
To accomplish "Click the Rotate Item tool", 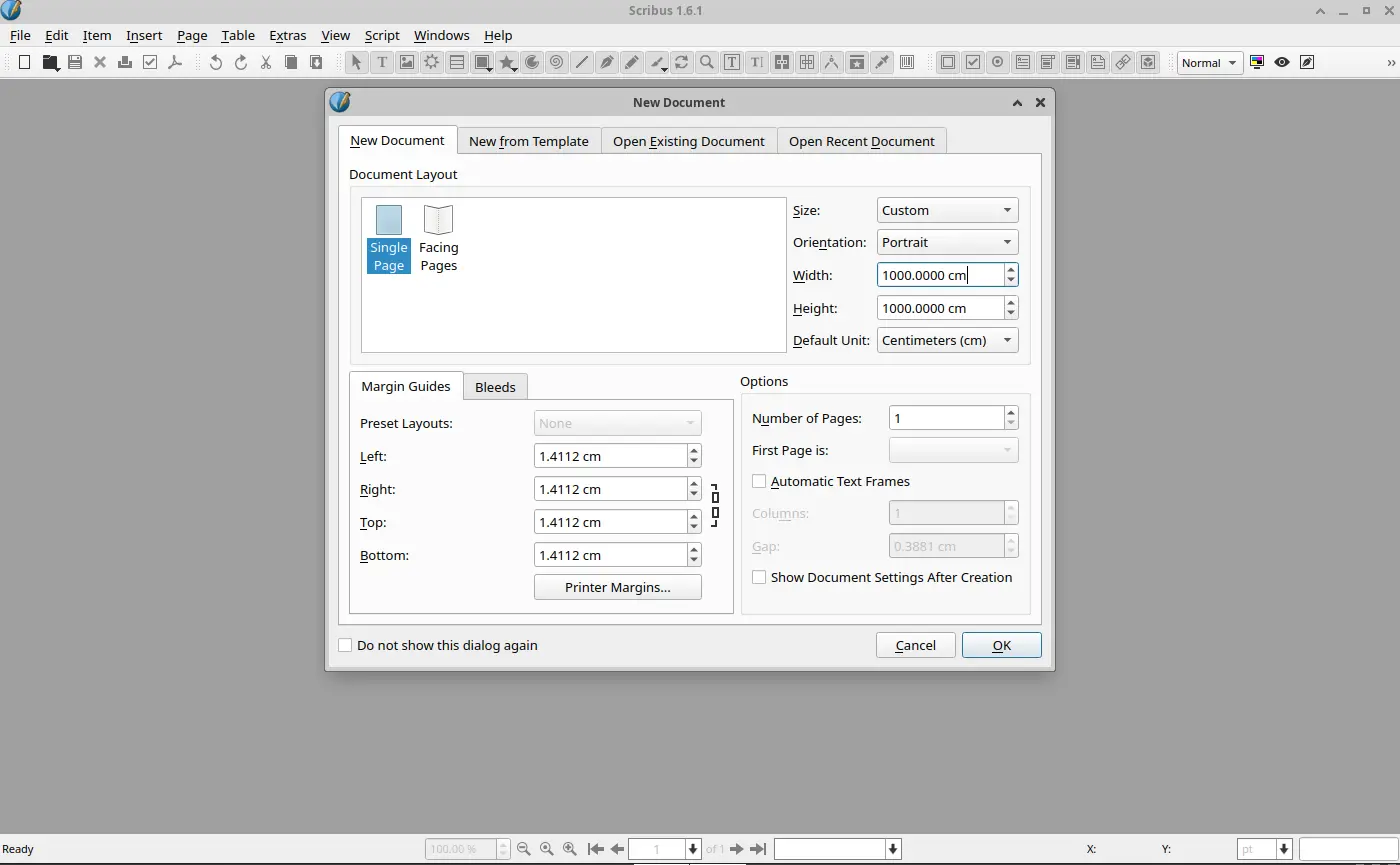I will [681, 62].
